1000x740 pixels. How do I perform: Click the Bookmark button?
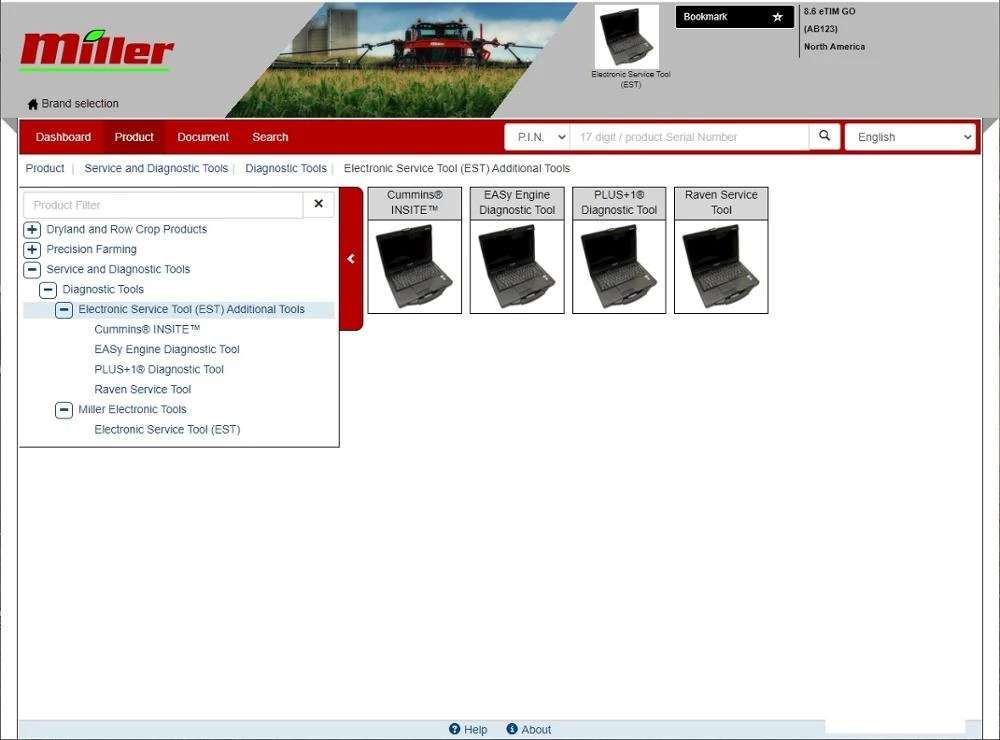pos(735,17)
